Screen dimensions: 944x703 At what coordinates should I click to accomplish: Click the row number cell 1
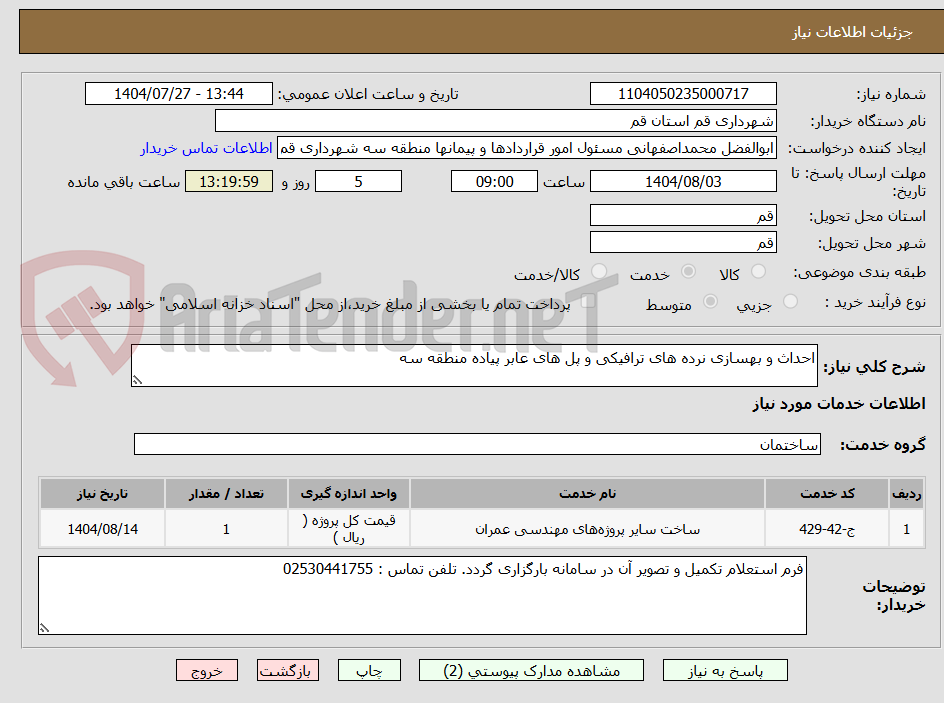click(907, 529)
